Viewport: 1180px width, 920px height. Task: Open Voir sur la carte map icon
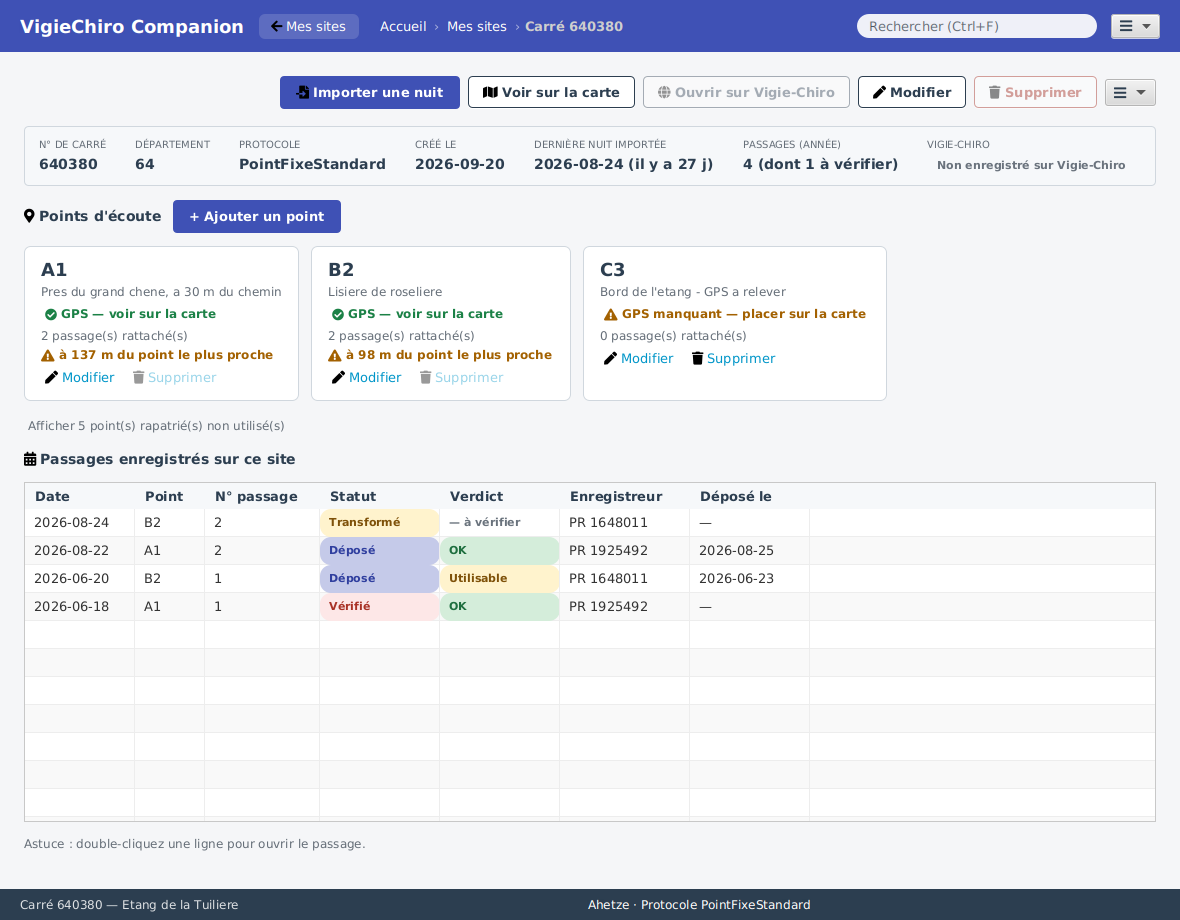click(490, 93)
